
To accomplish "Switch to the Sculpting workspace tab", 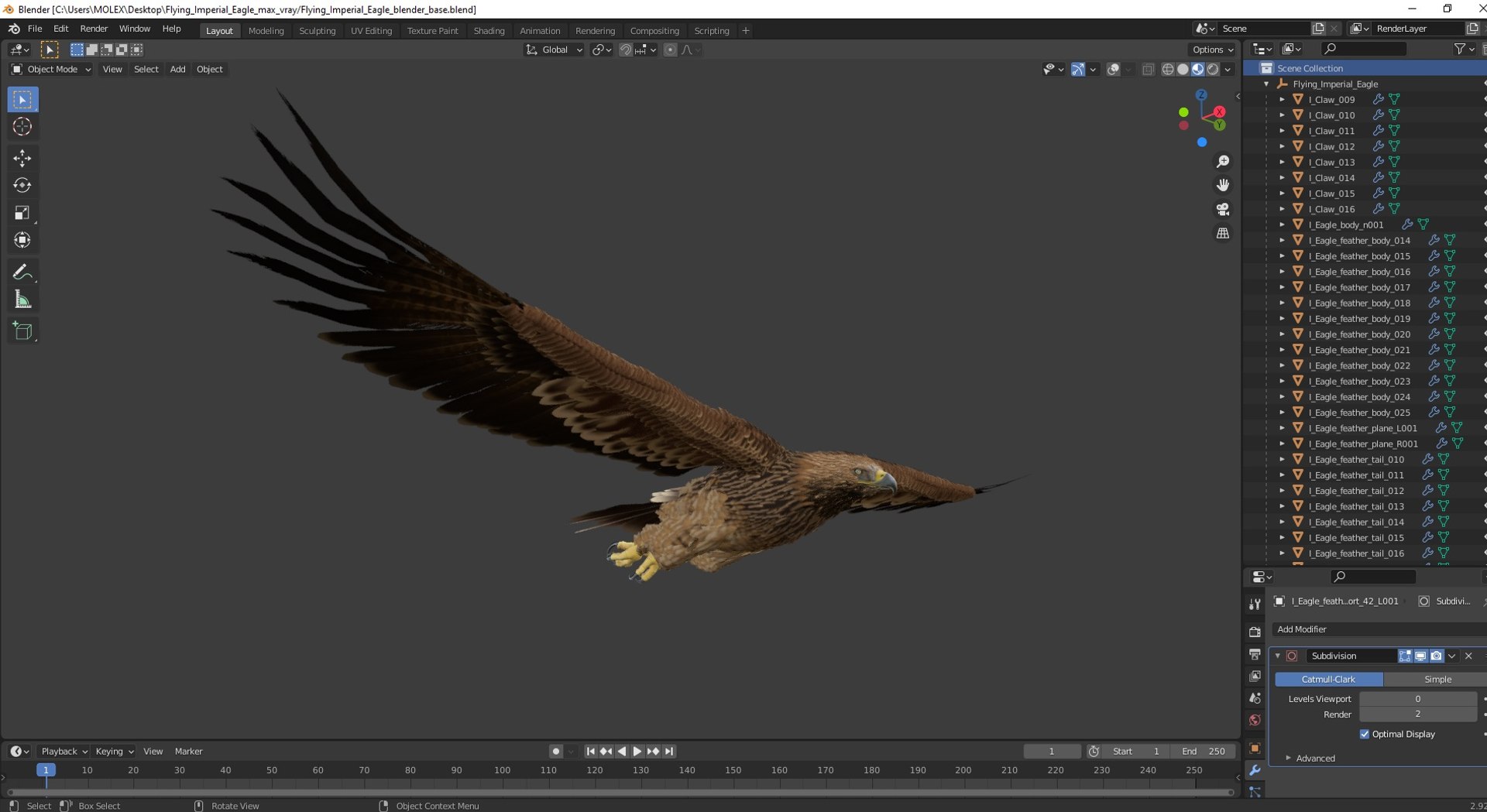I will coord(317,31).
